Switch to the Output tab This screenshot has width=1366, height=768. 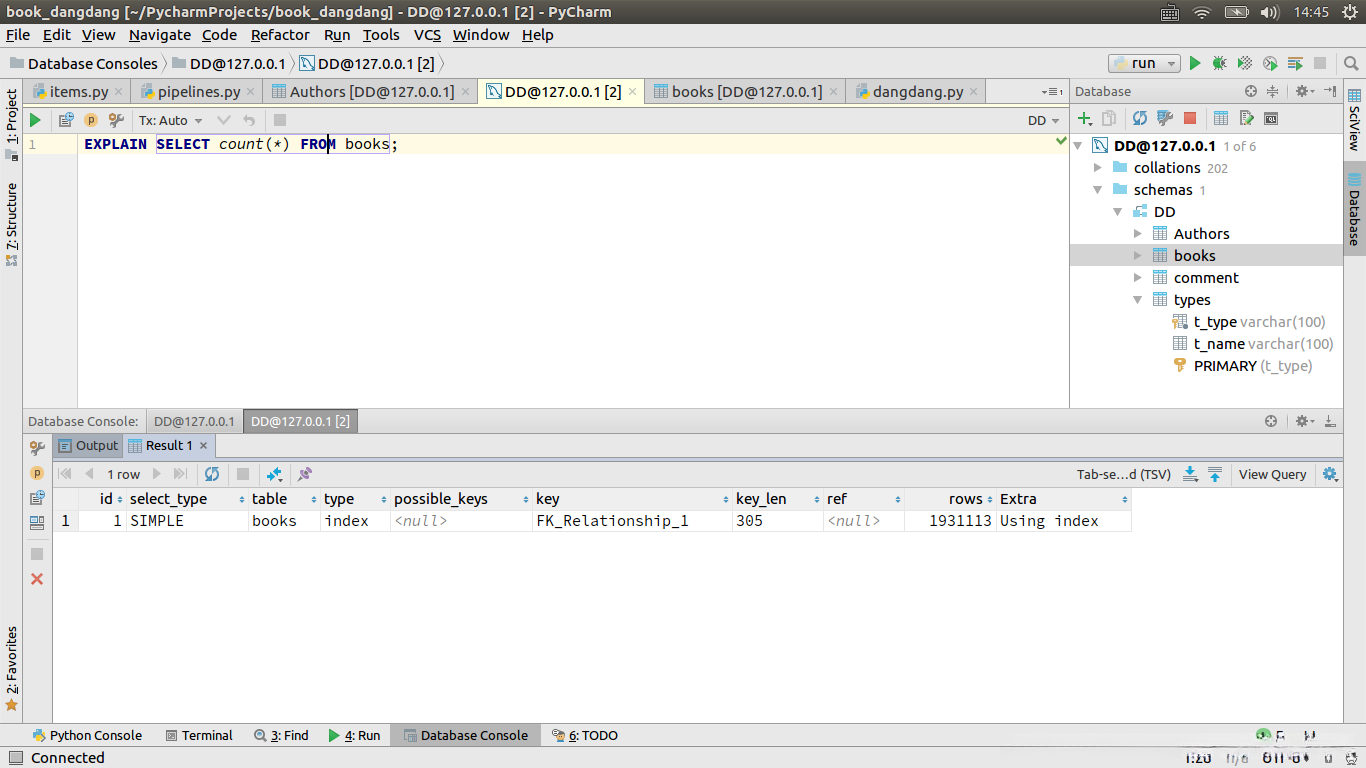88,446
